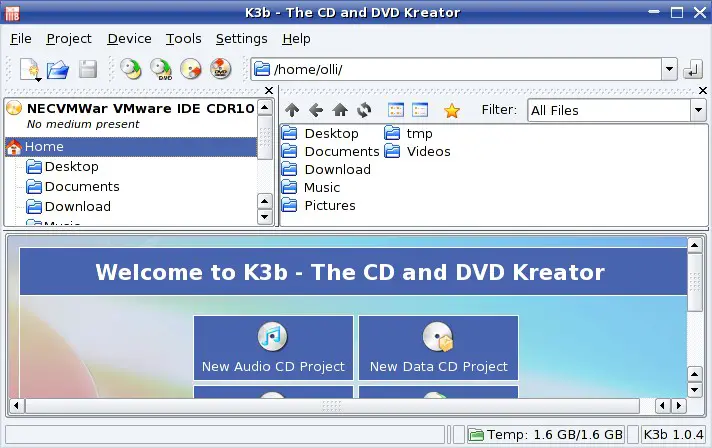This screenshot has height=448, width=712.
Task: Open the Tools menu
Action: coord(183,39)
